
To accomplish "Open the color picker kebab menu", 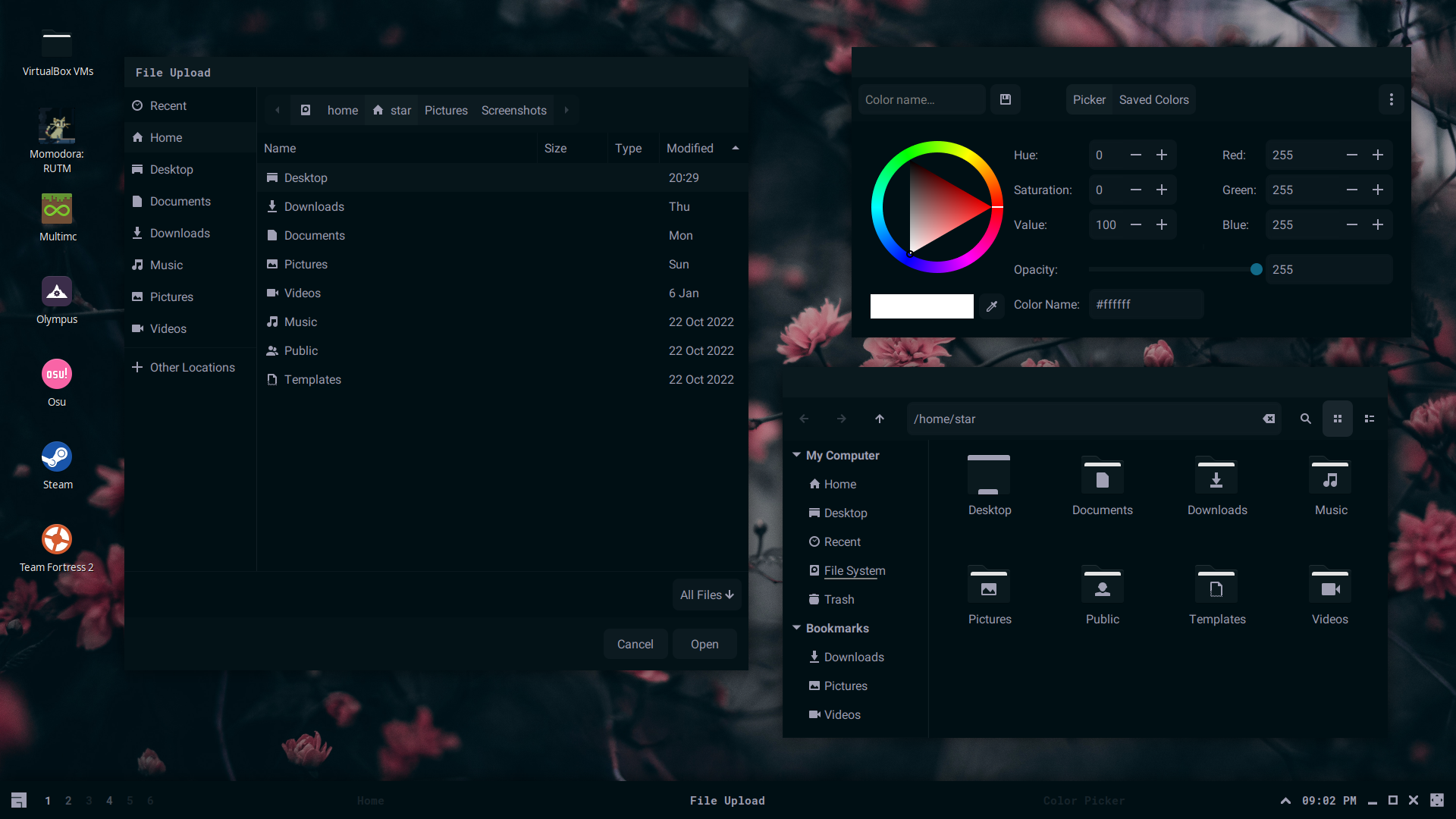I will (x=1391, y=99).
